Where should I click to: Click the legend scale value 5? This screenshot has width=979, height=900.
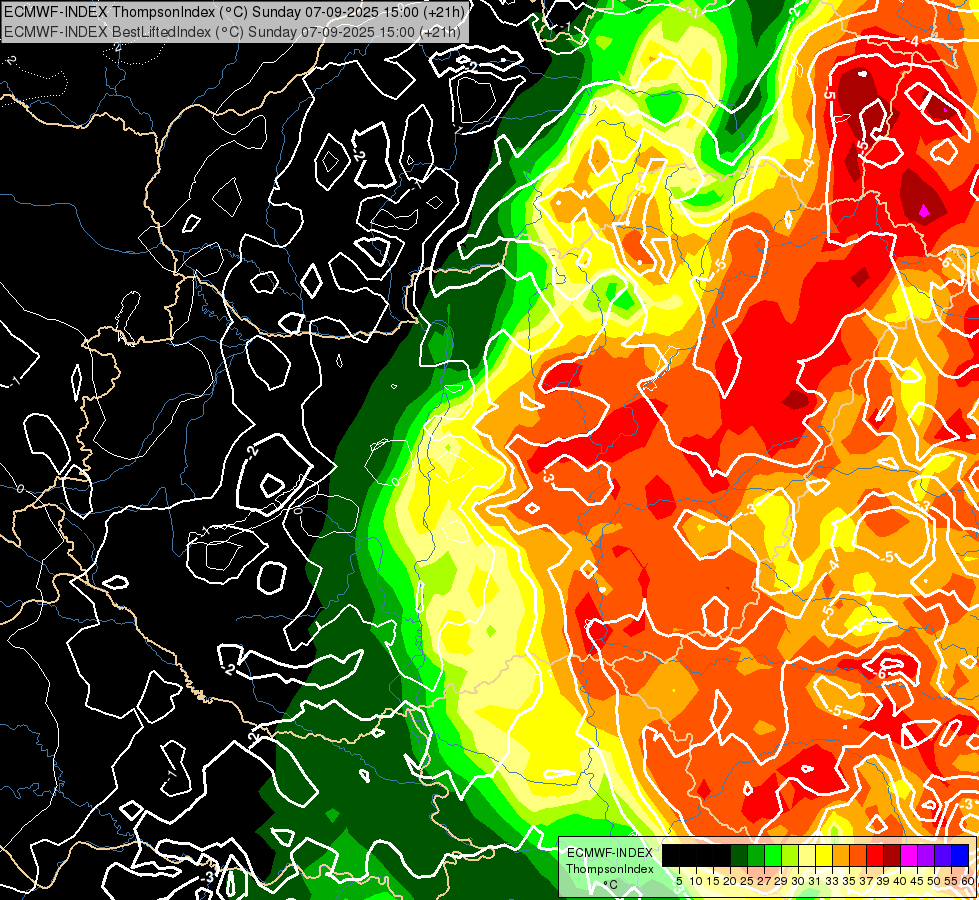click(x=679, y=881)
